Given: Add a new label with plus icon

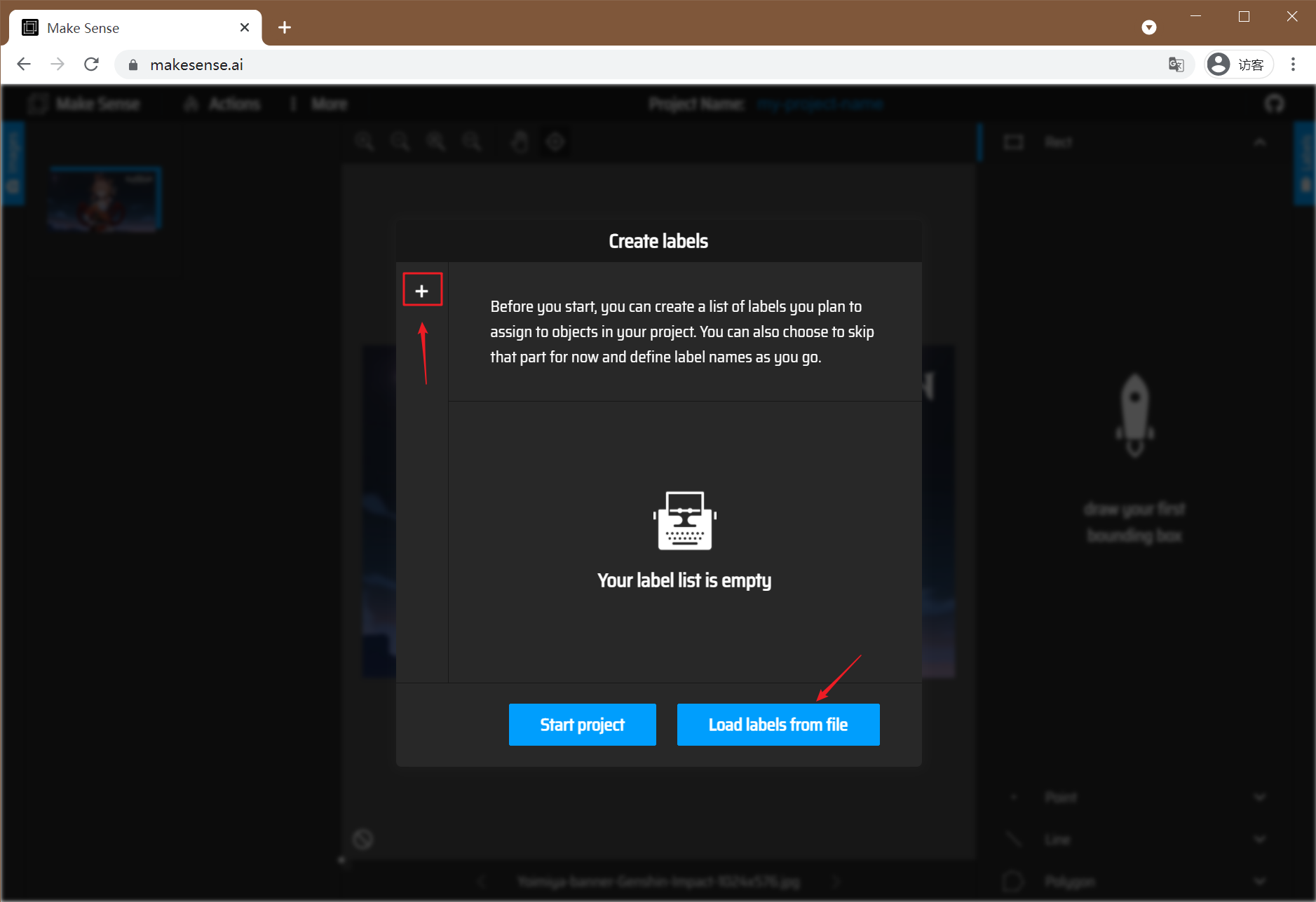Looking at the screenshot, I should click(422, 290).
